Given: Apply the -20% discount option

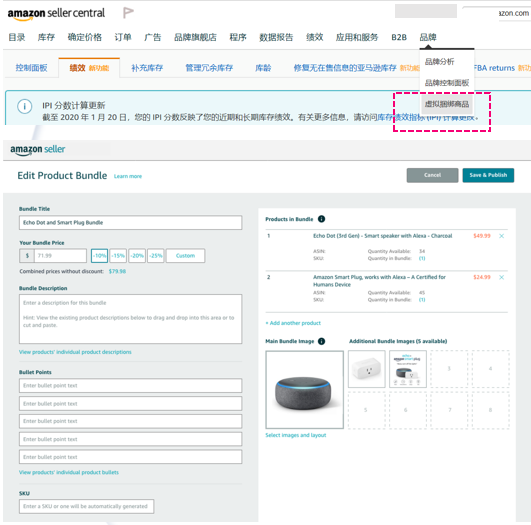Looking at the screenshot, I should click(137, 255).
